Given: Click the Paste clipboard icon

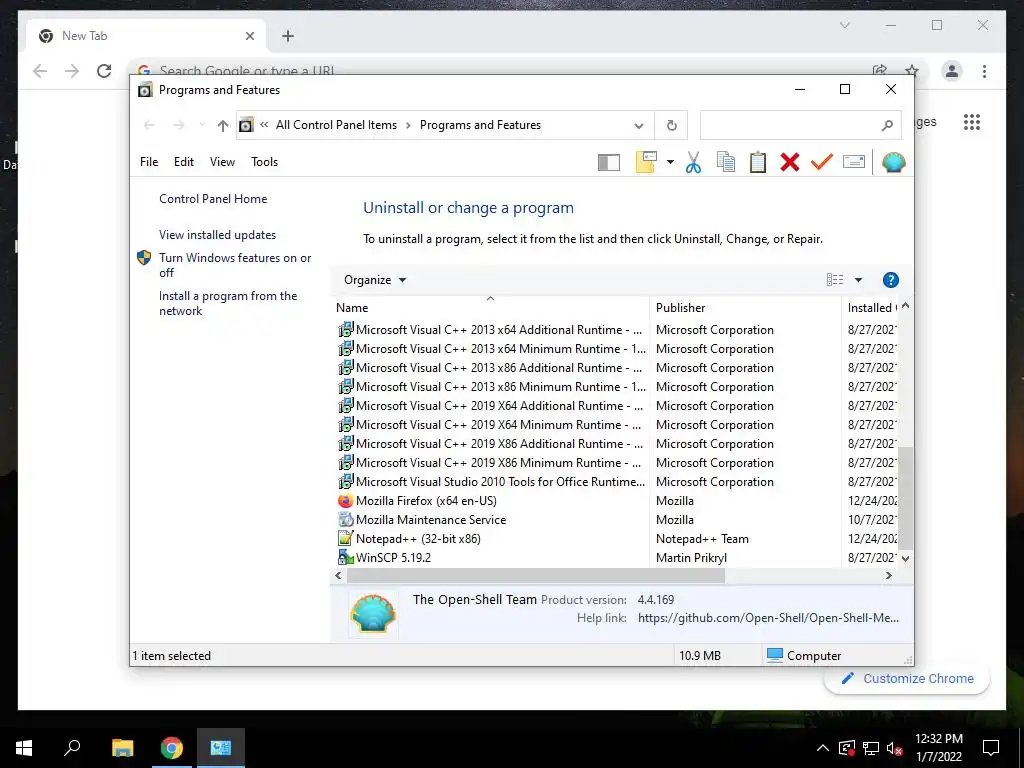Looking at the screenshot, I should [x=758, y=162].
